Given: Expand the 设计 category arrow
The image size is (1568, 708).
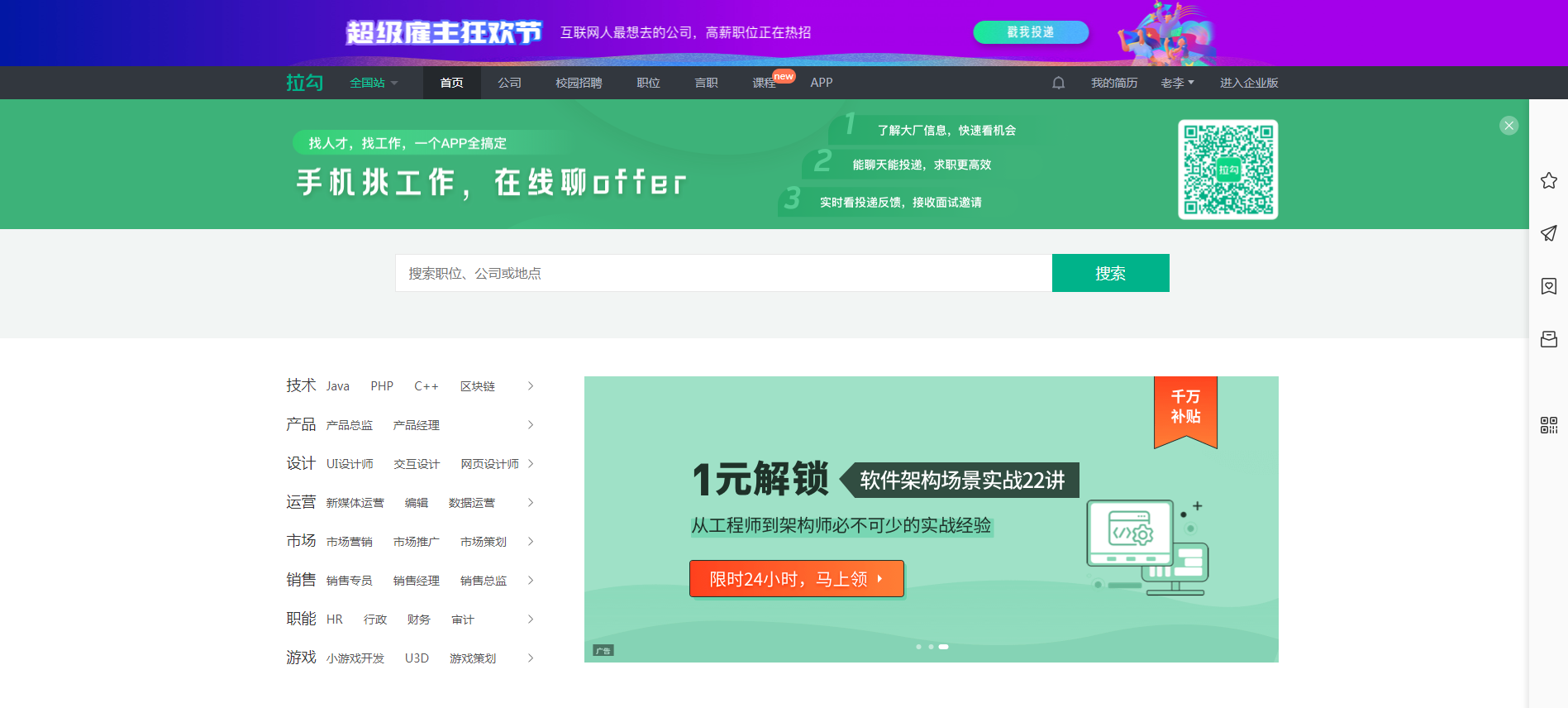Looking at the screenshot, I should coord(531,464).
